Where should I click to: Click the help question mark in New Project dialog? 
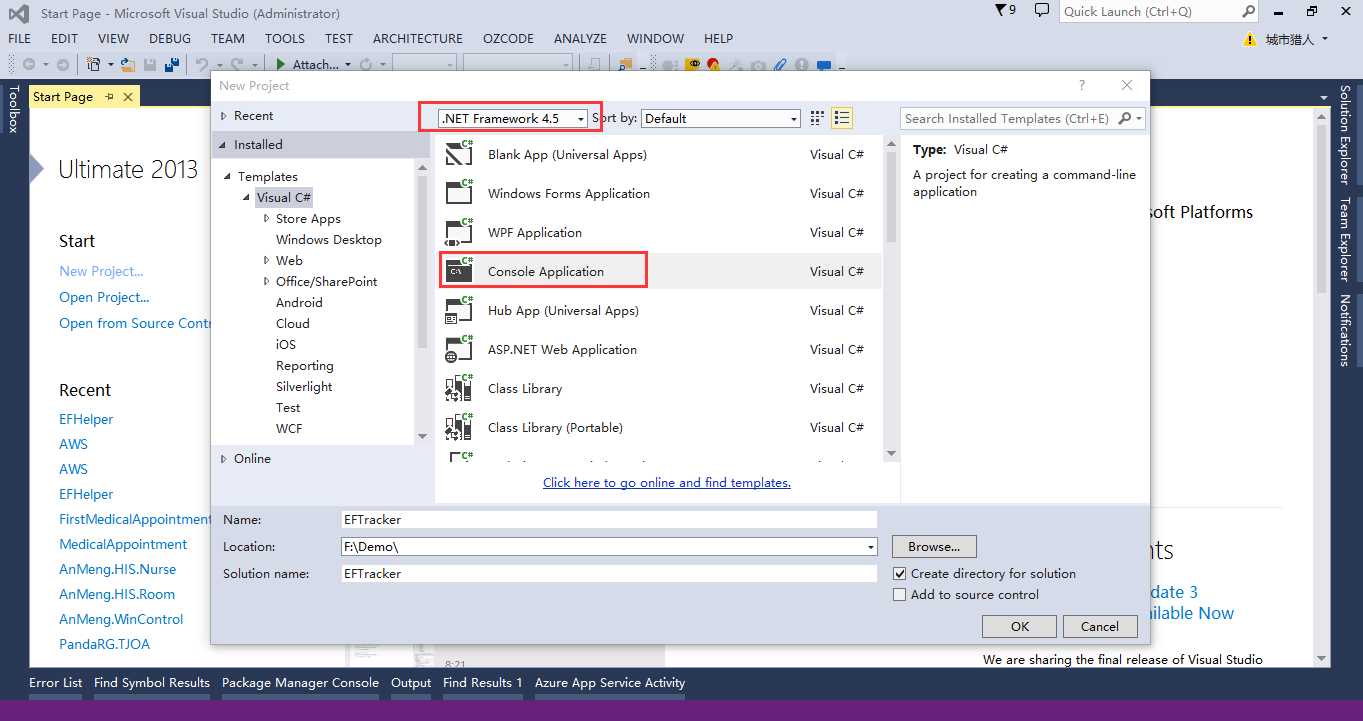click(1081, 85)
